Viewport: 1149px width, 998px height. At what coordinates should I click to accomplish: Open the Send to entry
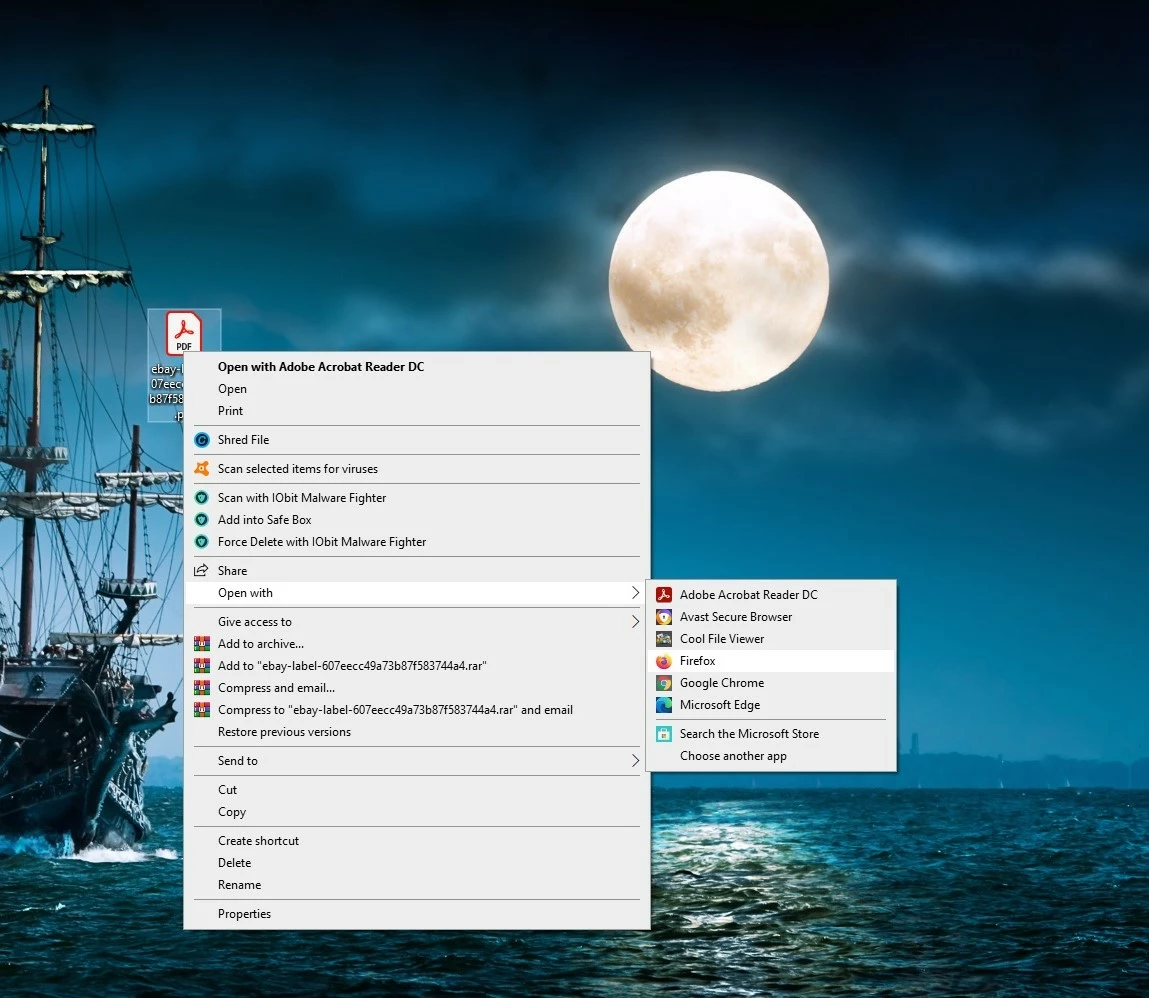coord(417,761)
